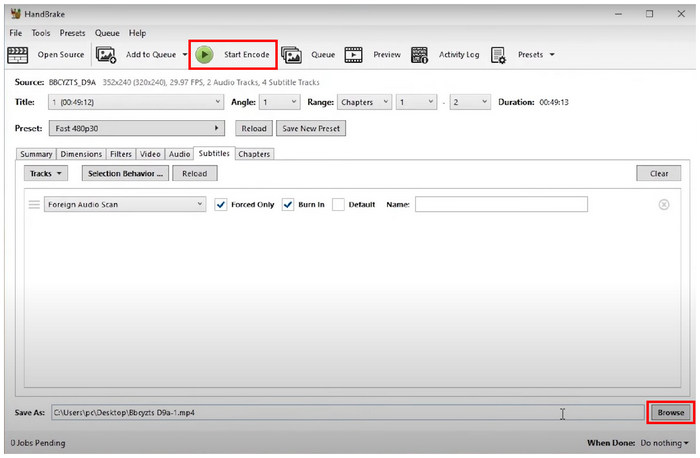
Task: Open the Presets menu in menu bar
Action: (72, 33)
